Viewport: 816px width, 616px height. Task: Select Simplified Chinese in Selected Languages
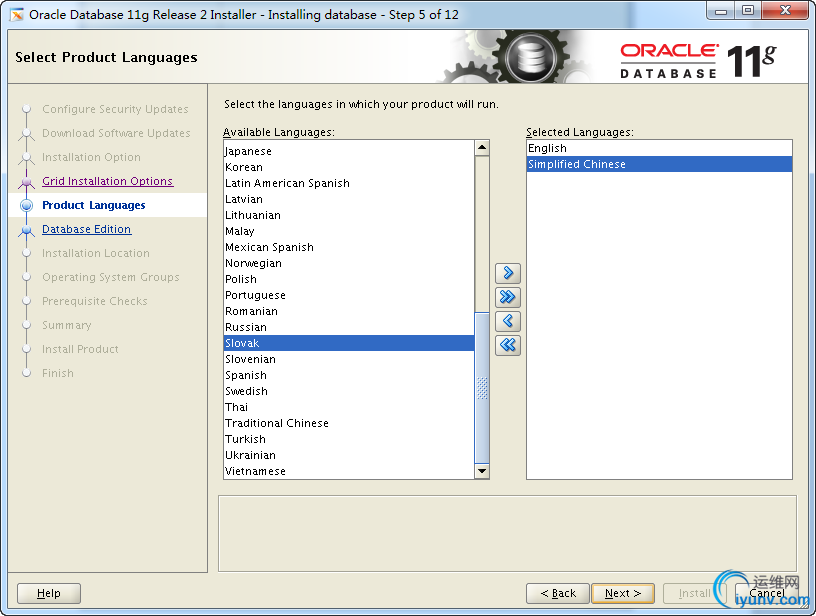click(659, 164)
